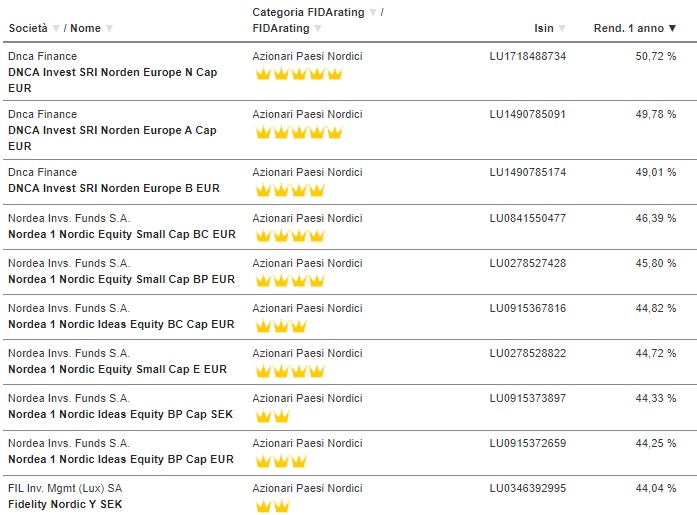Open Nordea 1 Nordic Equity Small Cap E EUR
This screenshot has height=515, width=697.
tap(117, 369)
